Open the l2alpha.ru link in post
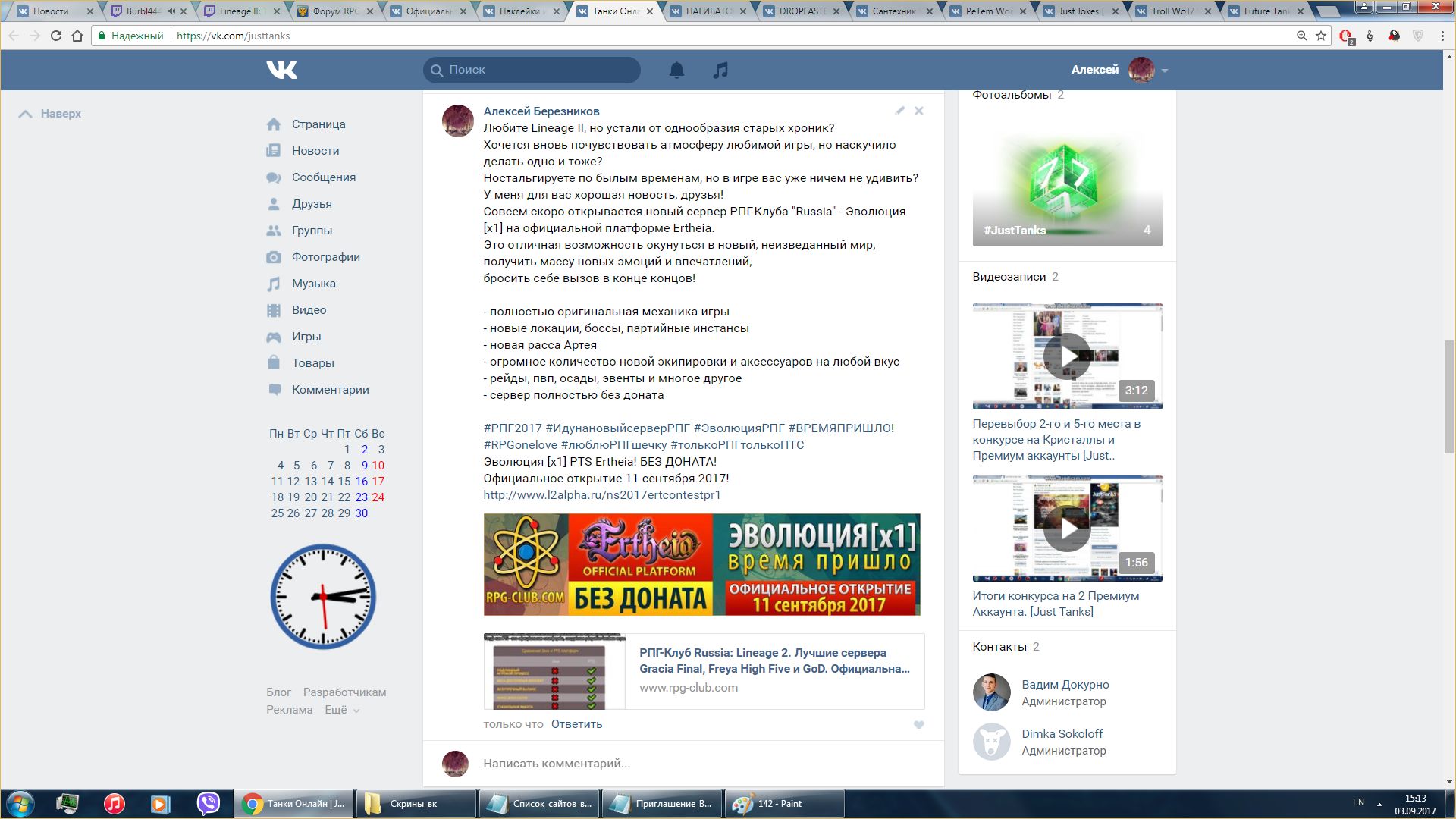 [602, 495]
